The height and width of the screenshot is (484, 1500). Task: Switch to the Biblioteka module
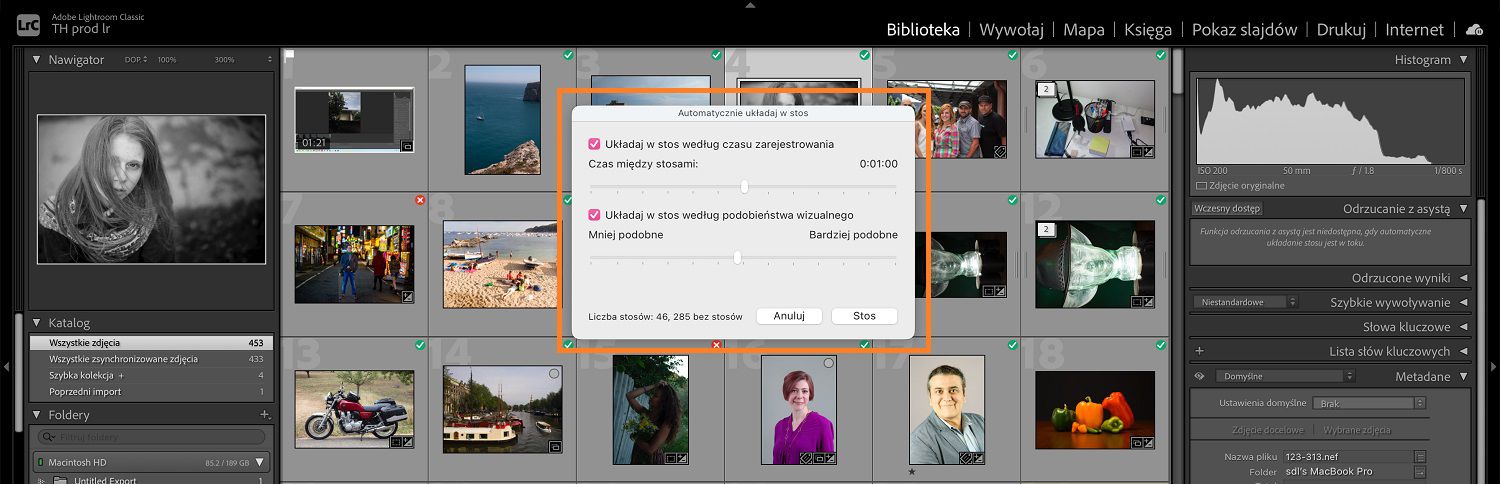pos(923,29)
